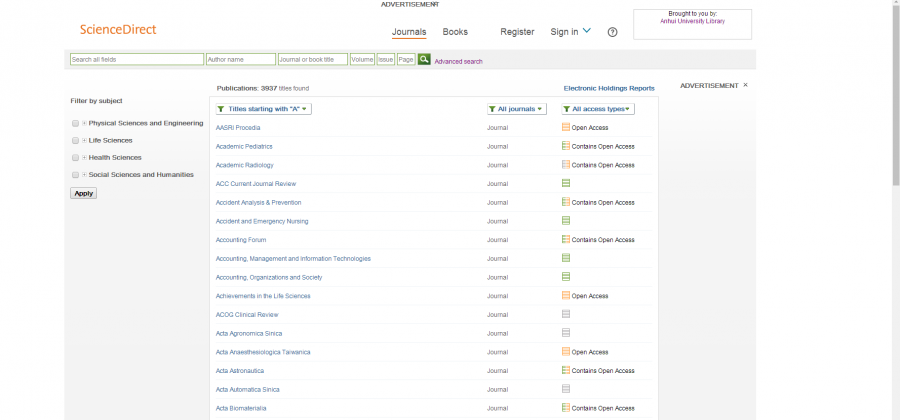Click Achievements in the Life Sciences access icon
This screenshot has height=420, width=900.
tap(566, 295)
